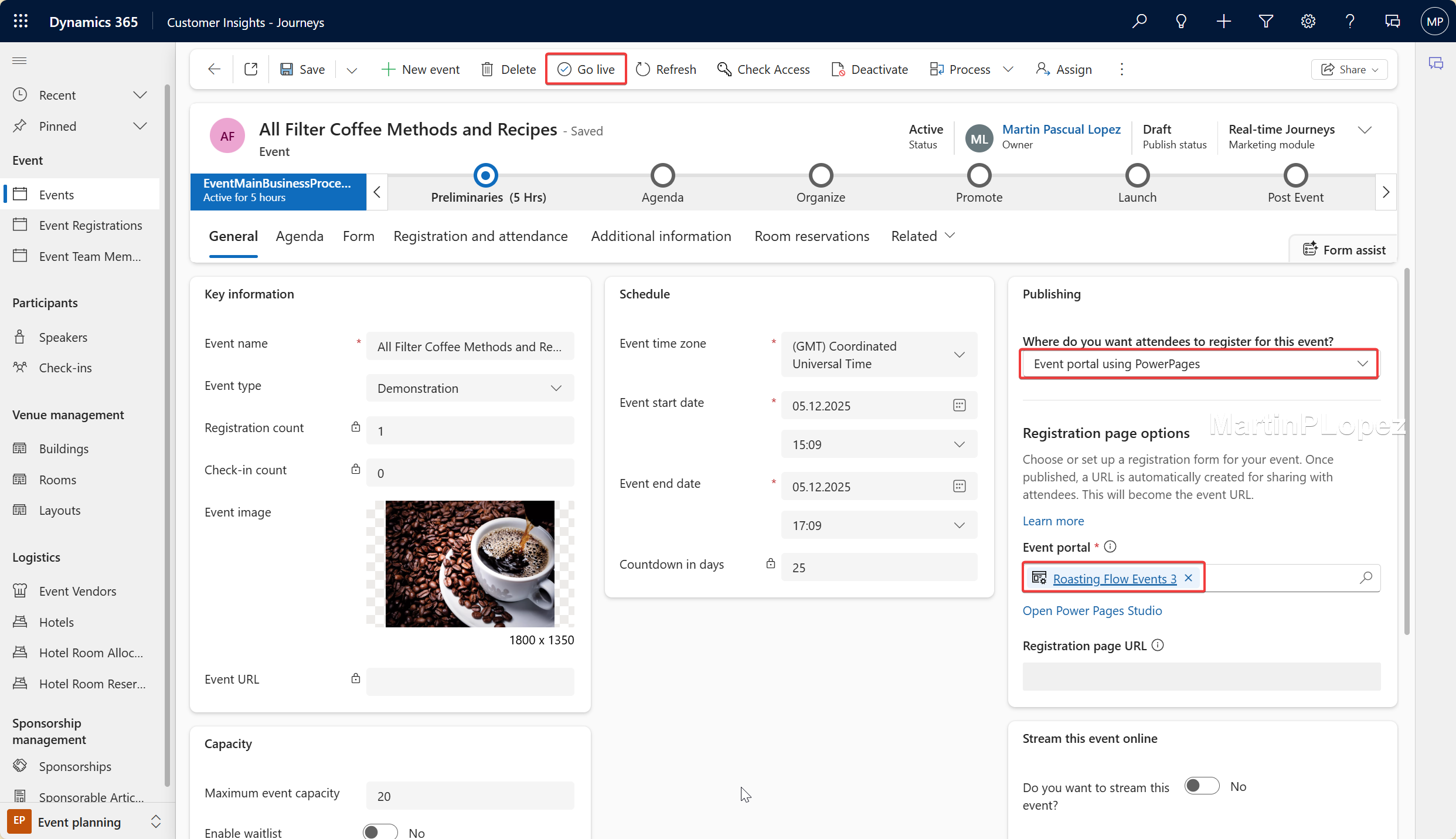Switch to the Agenda tab
The width and height of the screenshot is (1456, 839).
pyautogui.click(x=300, y=236)
